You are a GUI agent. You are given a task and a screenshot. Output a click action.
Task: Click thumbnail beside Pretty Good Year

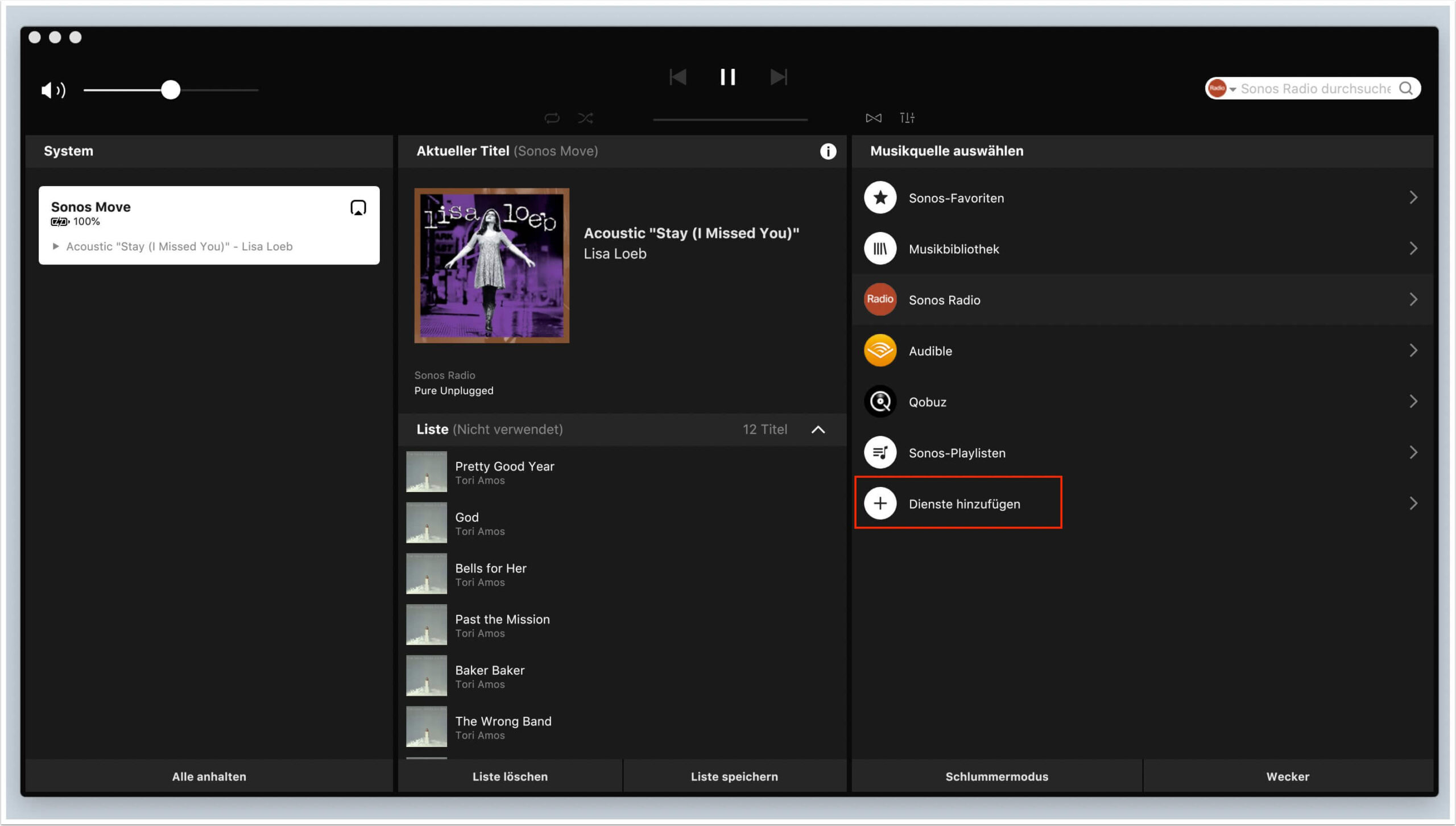point(426,472)
